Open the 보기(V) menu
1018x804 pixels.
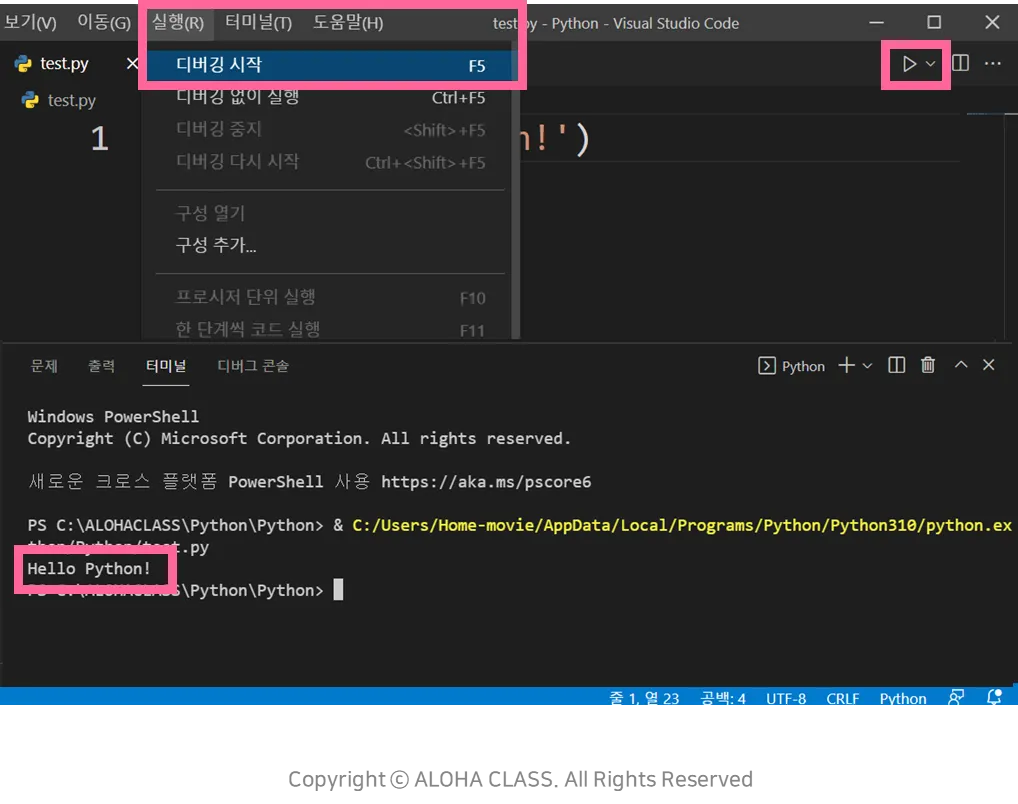pyautogui.click(x=31, y=23)
